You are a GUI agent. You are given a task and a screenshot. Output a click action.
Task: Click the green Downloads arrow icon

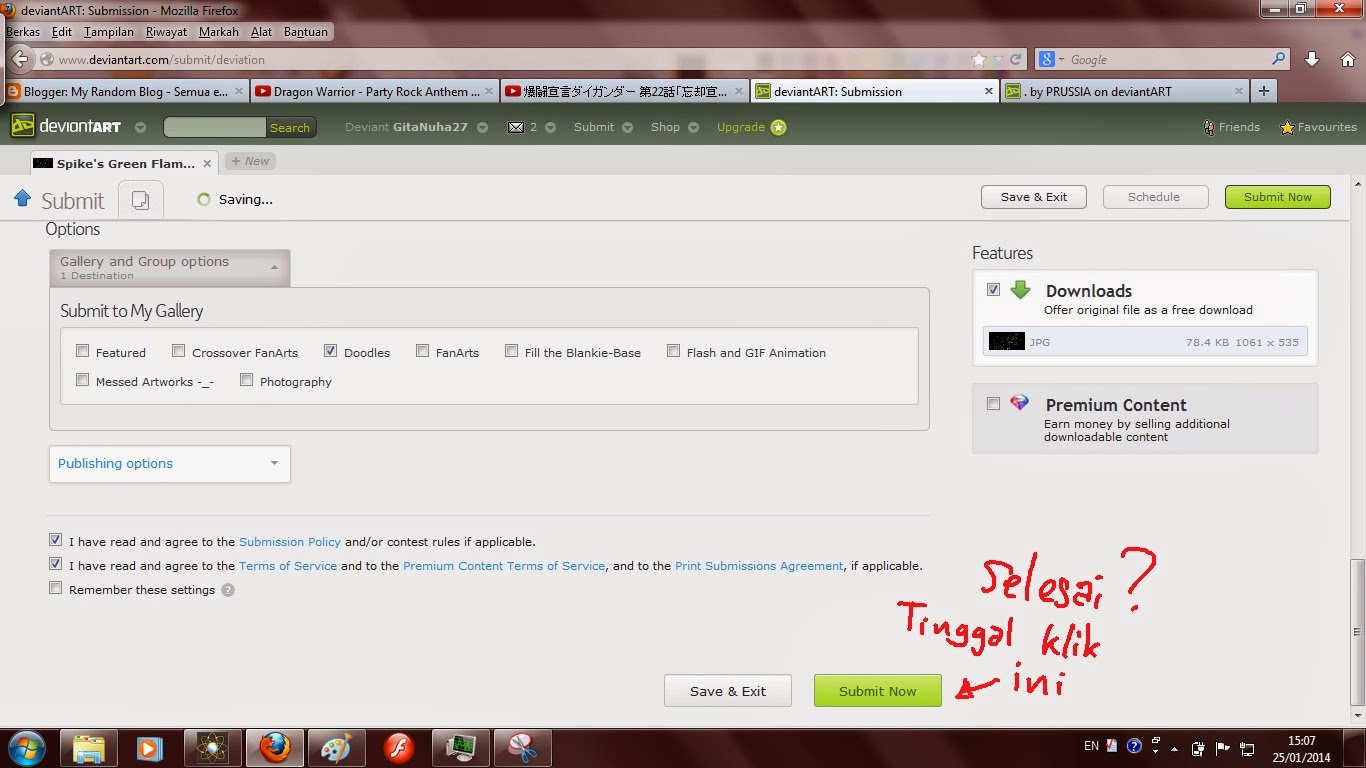pos(1020,290)
